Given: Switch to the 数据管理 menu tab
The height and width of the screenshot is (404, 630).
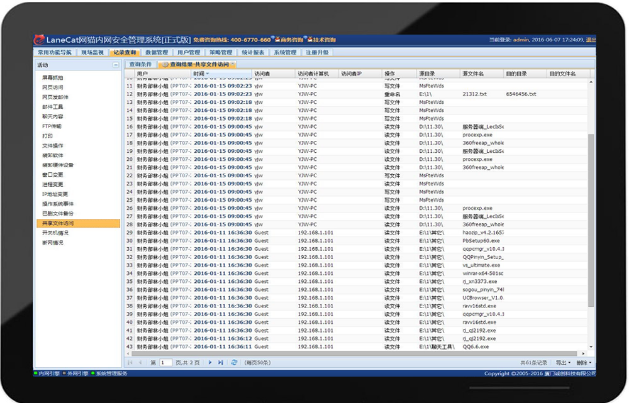Looking at the screenshot, I should click(157, 52).
